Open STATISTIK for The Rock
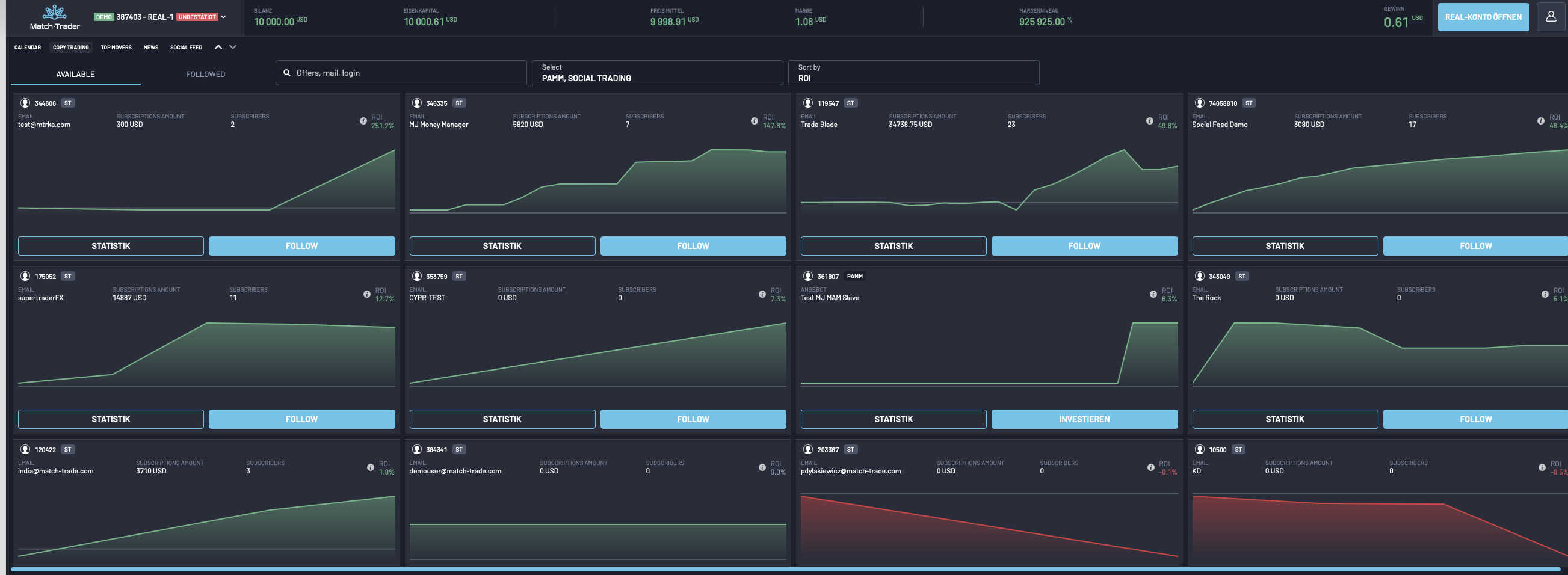 point(1285,419)
